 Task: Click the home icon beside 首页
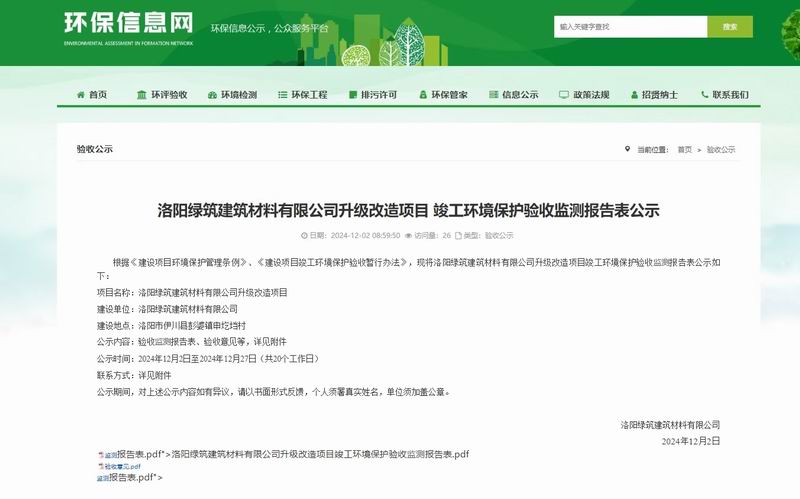click(x=81, y=95)
